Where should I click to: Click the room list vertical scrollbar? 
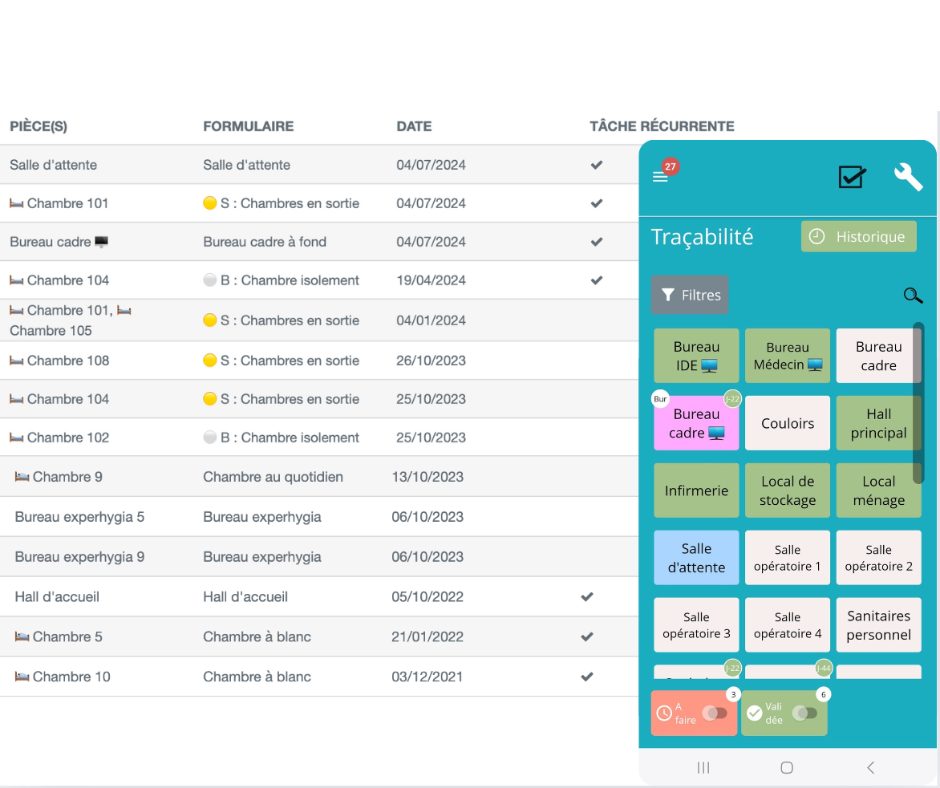(918, 400)
